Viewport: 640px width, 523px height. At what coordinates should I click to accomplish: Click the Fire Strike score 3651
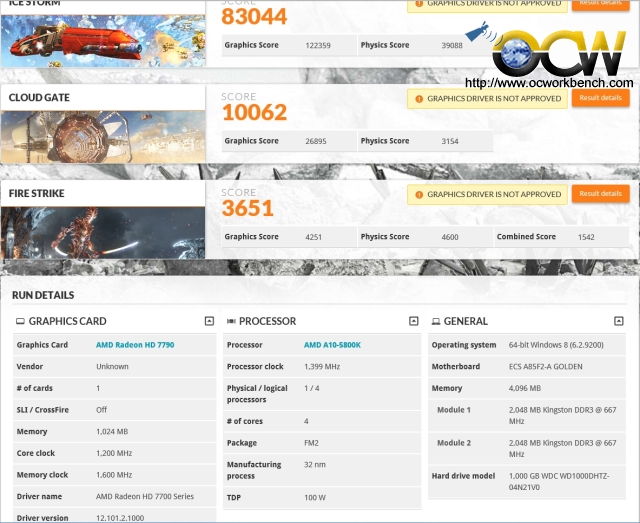[x=248, y=208]
